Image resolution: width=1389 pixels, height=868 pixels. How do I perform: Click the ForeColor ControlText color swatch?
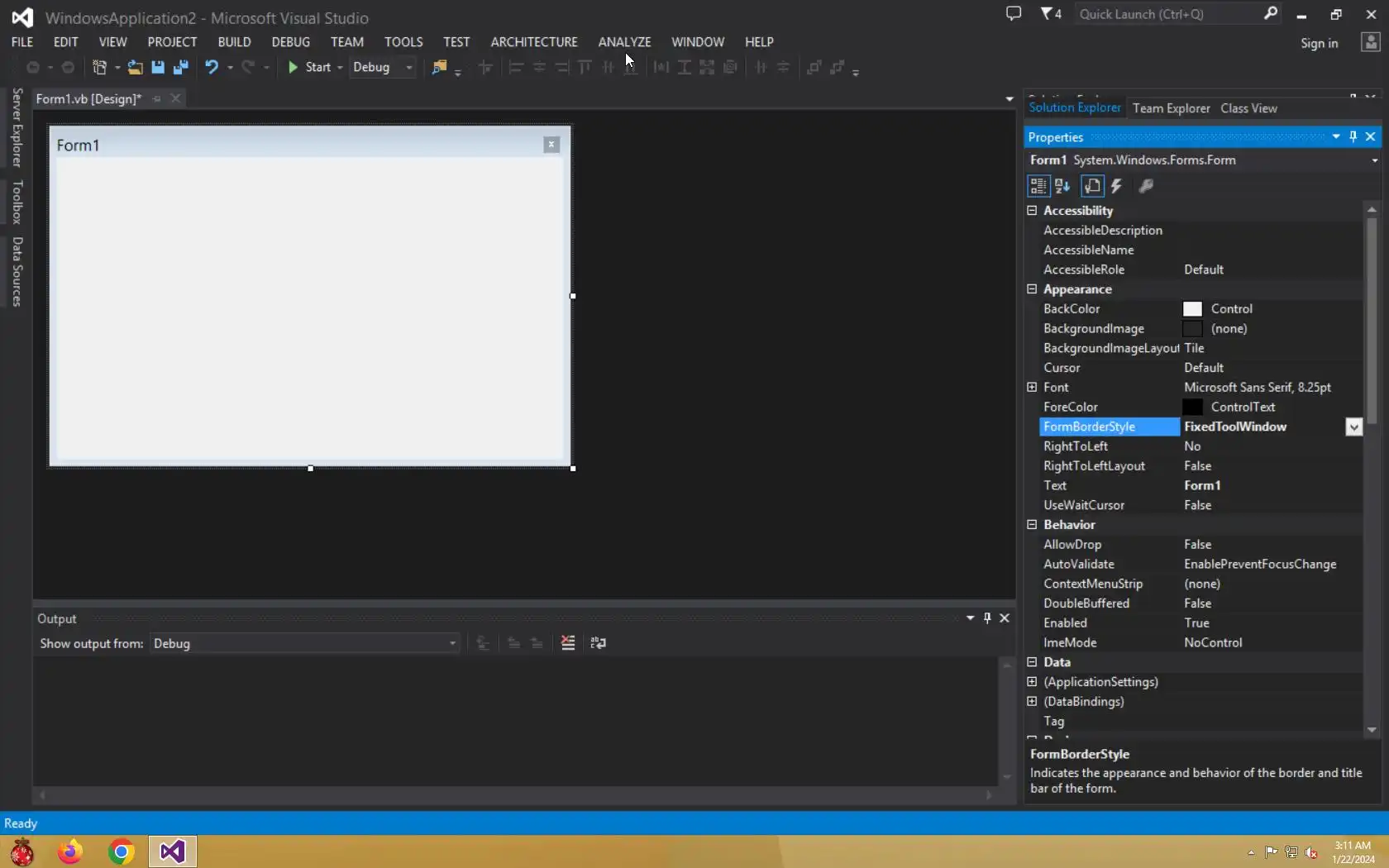[1192, 407]
